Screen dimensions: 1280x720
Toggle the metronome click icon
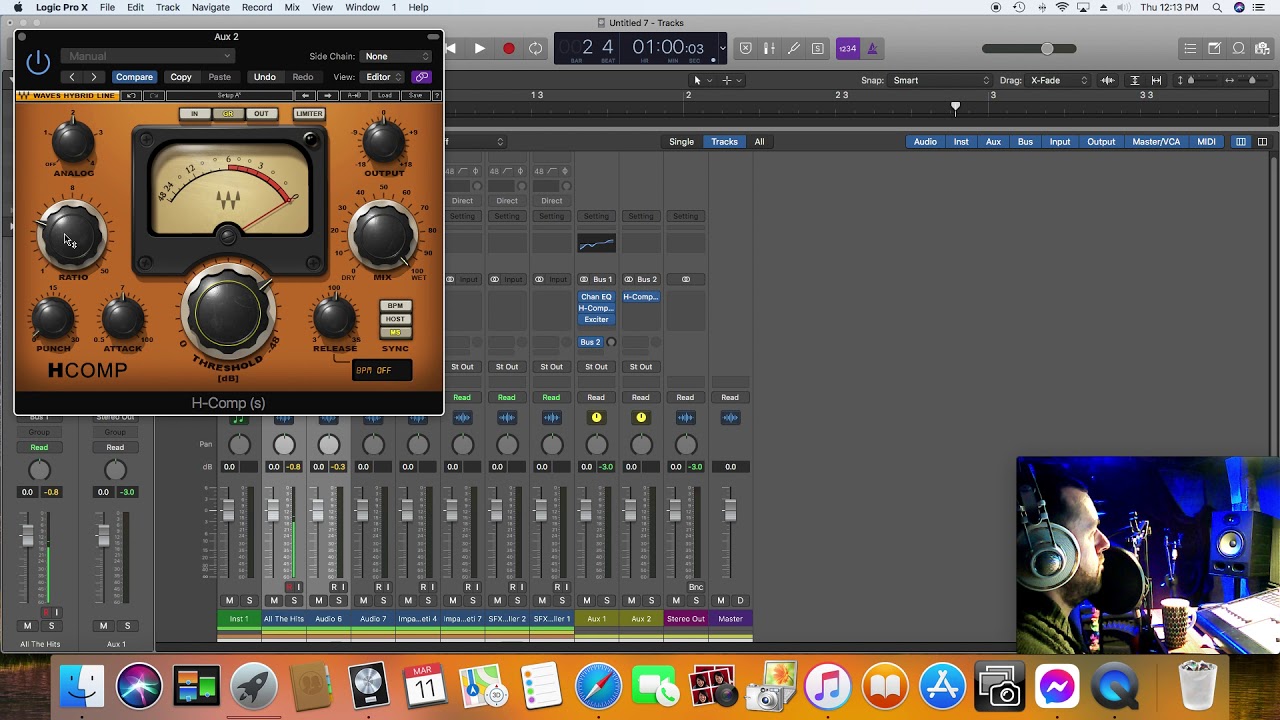pos(872,48)
